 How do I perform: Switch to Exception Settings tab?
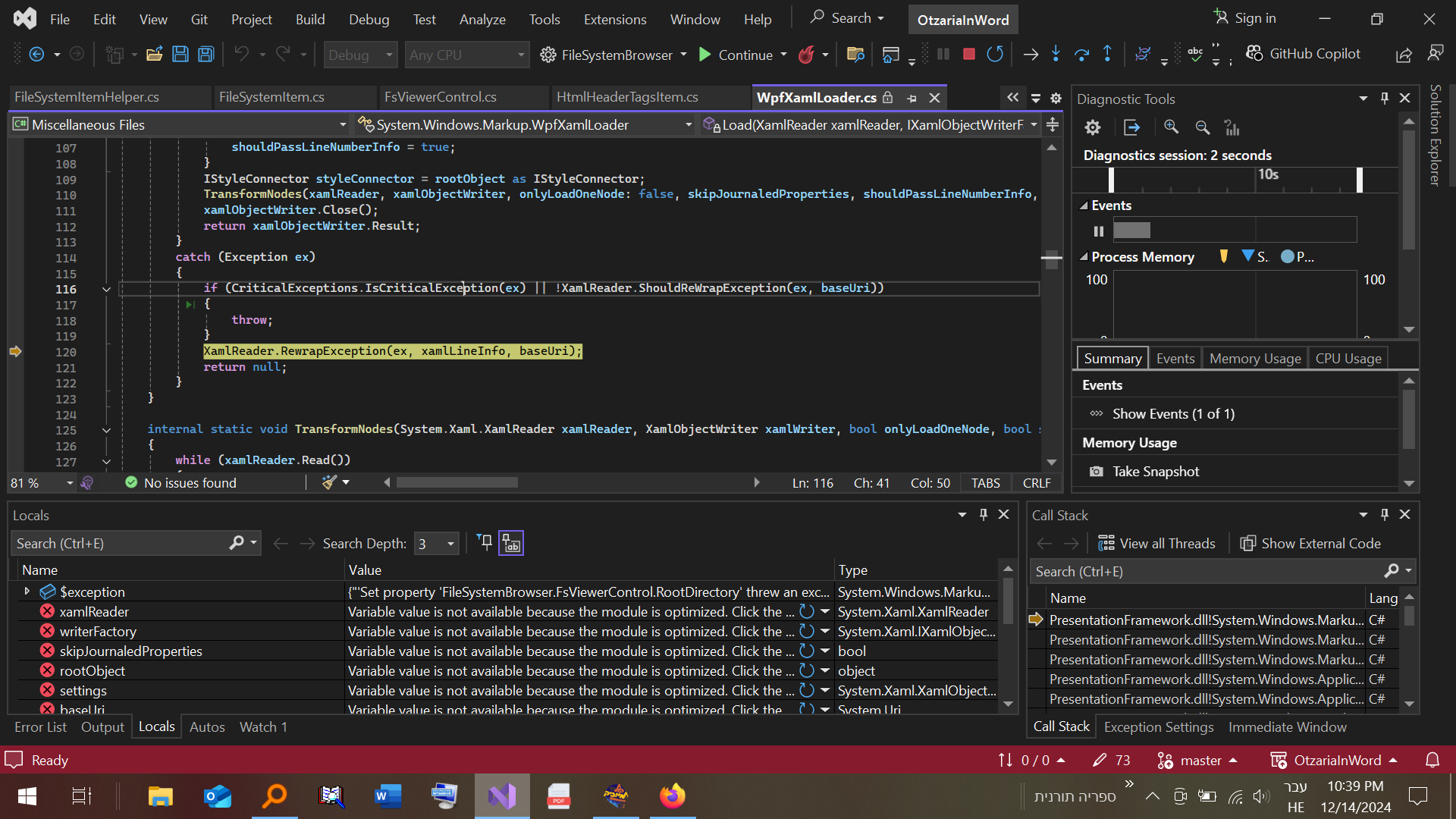tap(1159, 726)
